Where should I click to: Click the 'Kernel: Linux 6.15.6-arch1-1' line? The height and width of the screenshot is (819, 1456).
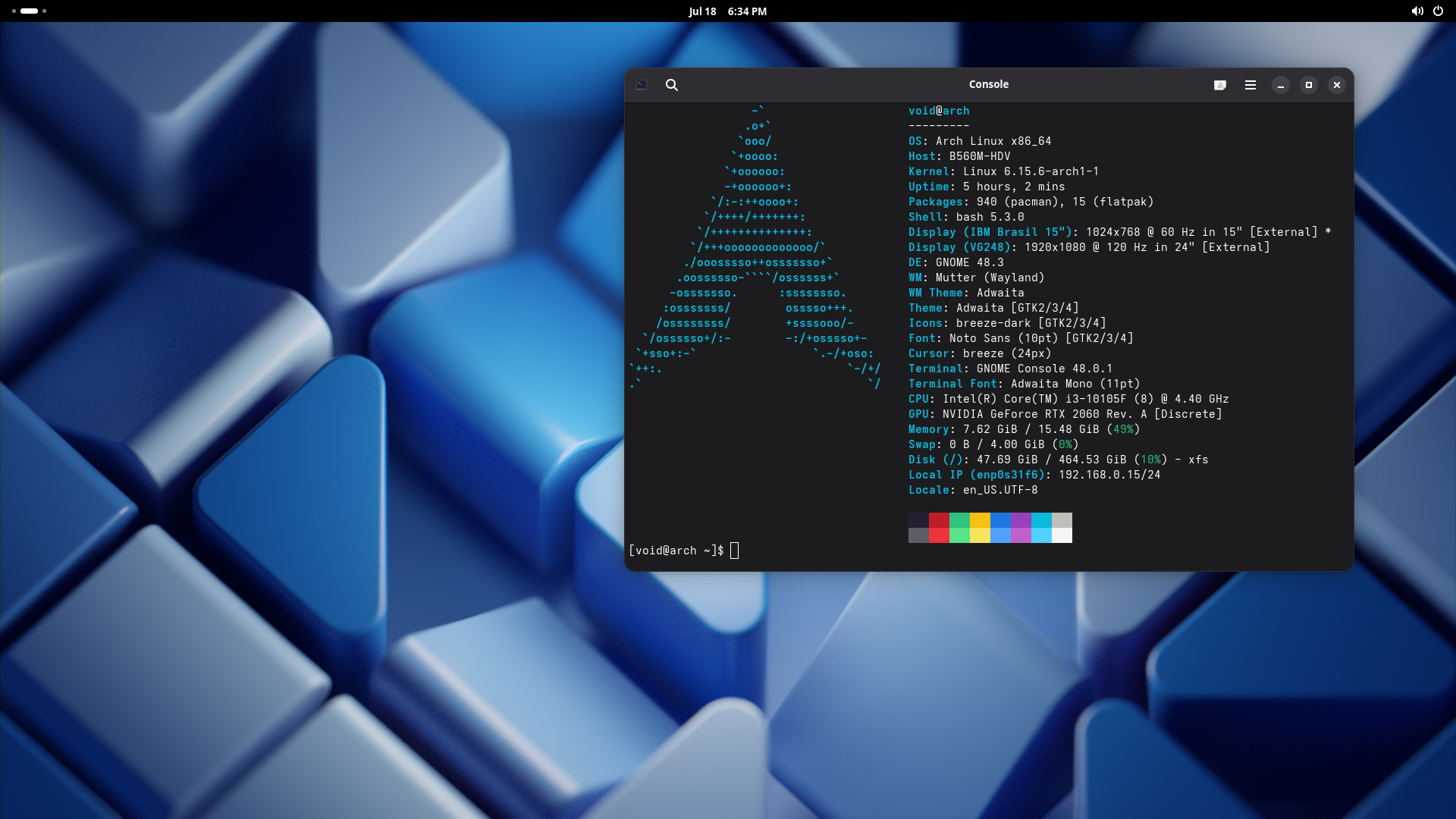pos(1003,171)
